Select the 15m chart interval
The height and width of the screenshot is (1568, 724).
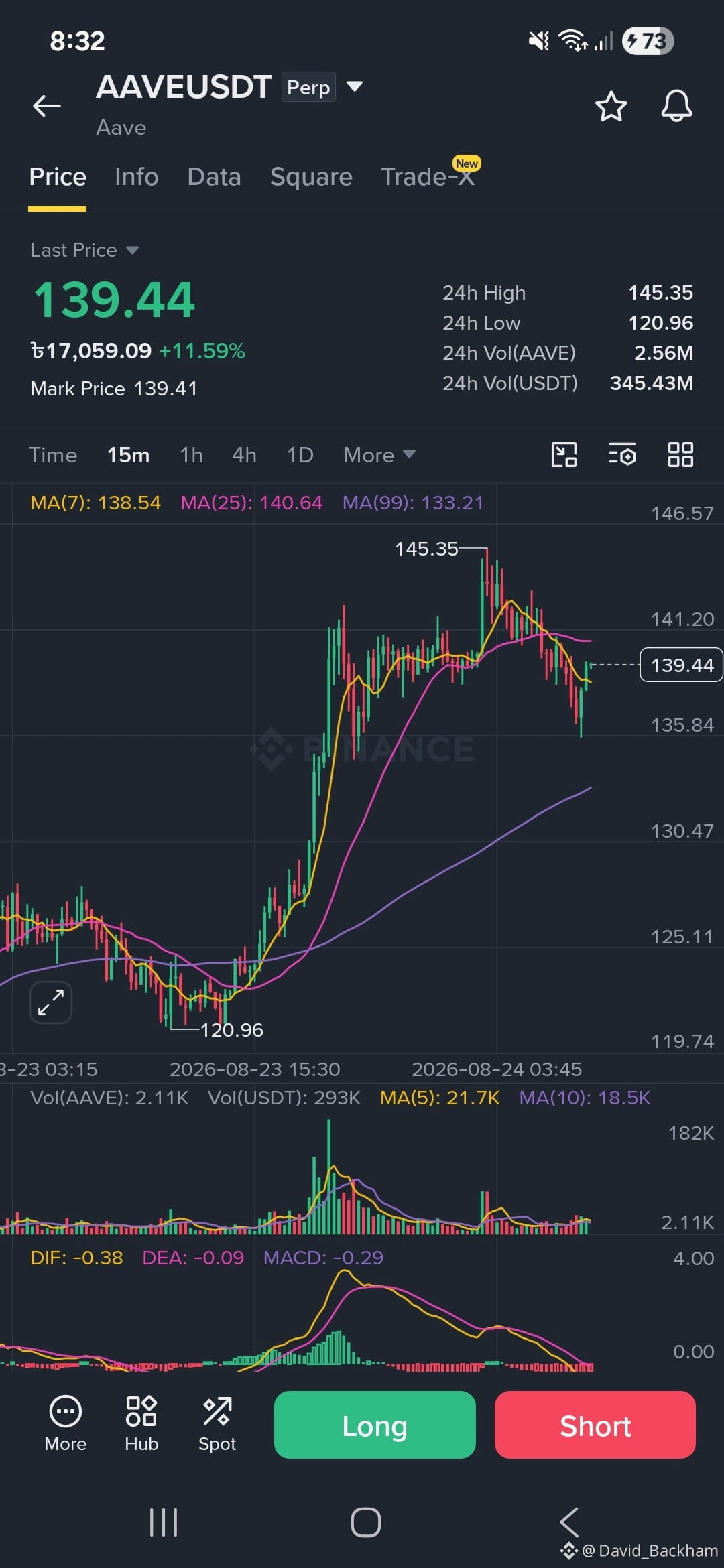click(128, 455)
